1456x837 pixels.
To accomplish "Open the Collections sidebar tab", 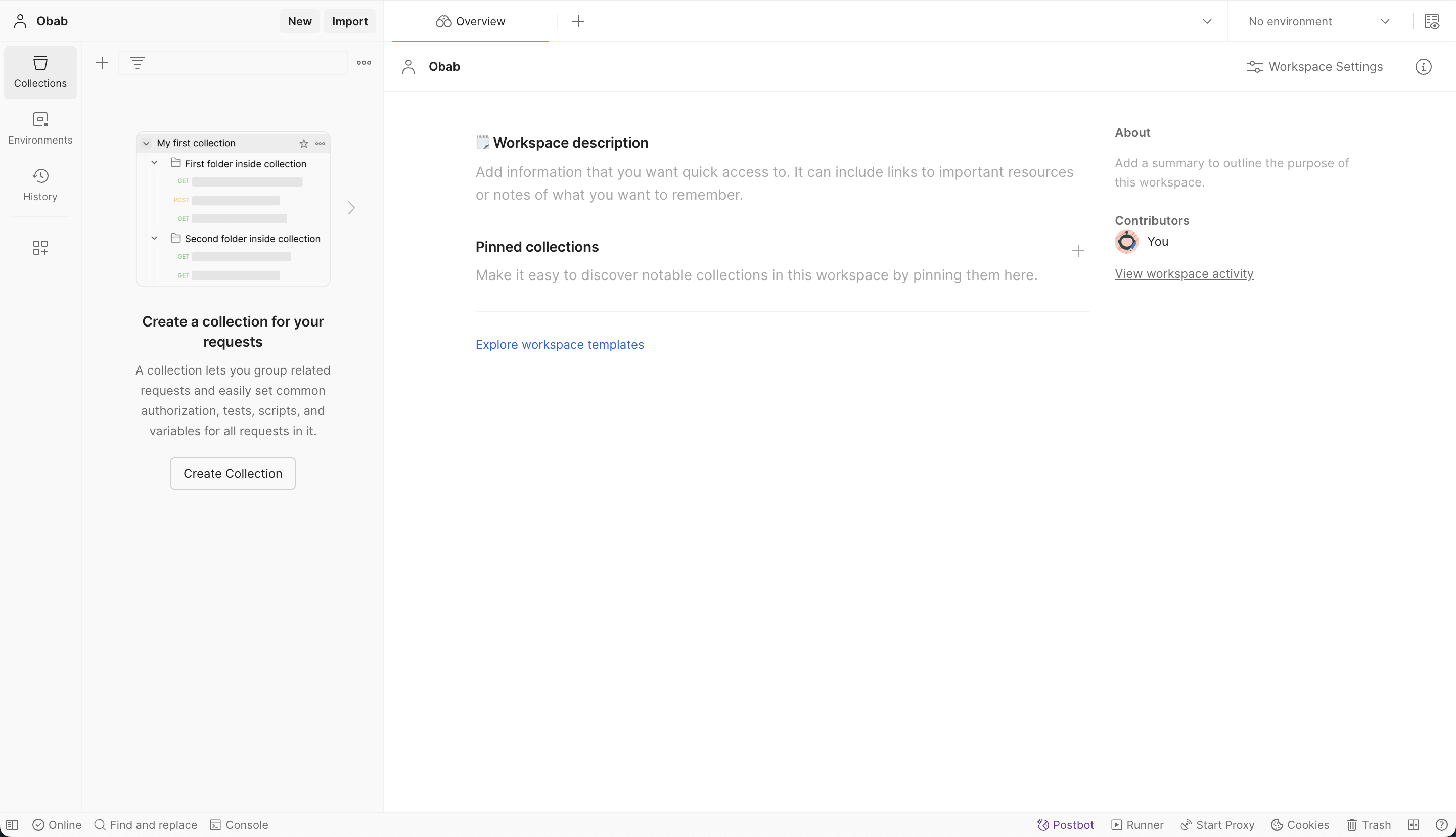I will [x=40, y=72].
